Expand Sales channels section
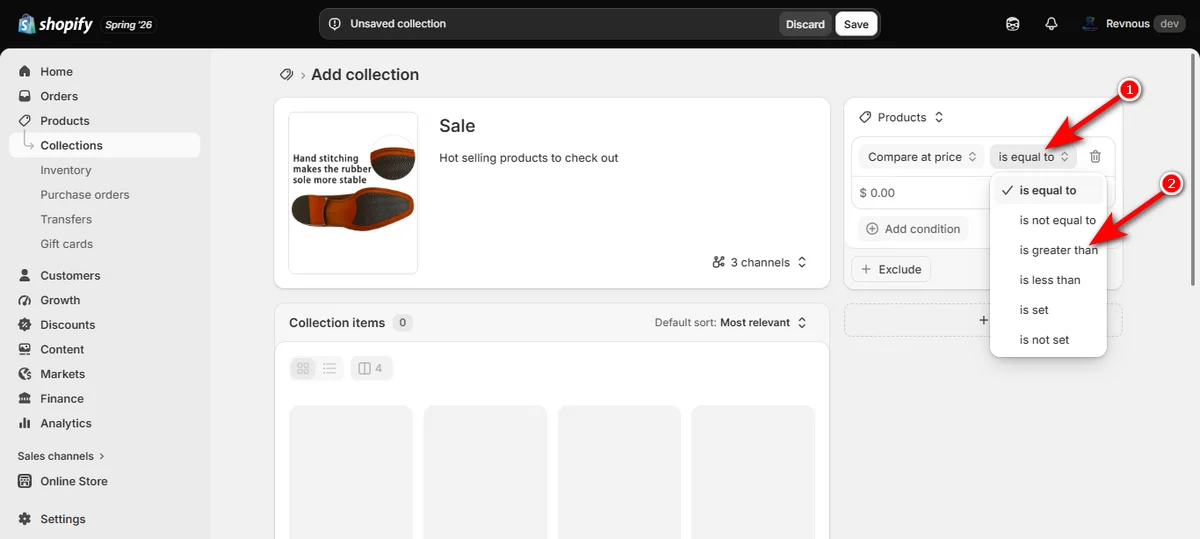Screen dimensions: 1200x539 pos(61,456)
